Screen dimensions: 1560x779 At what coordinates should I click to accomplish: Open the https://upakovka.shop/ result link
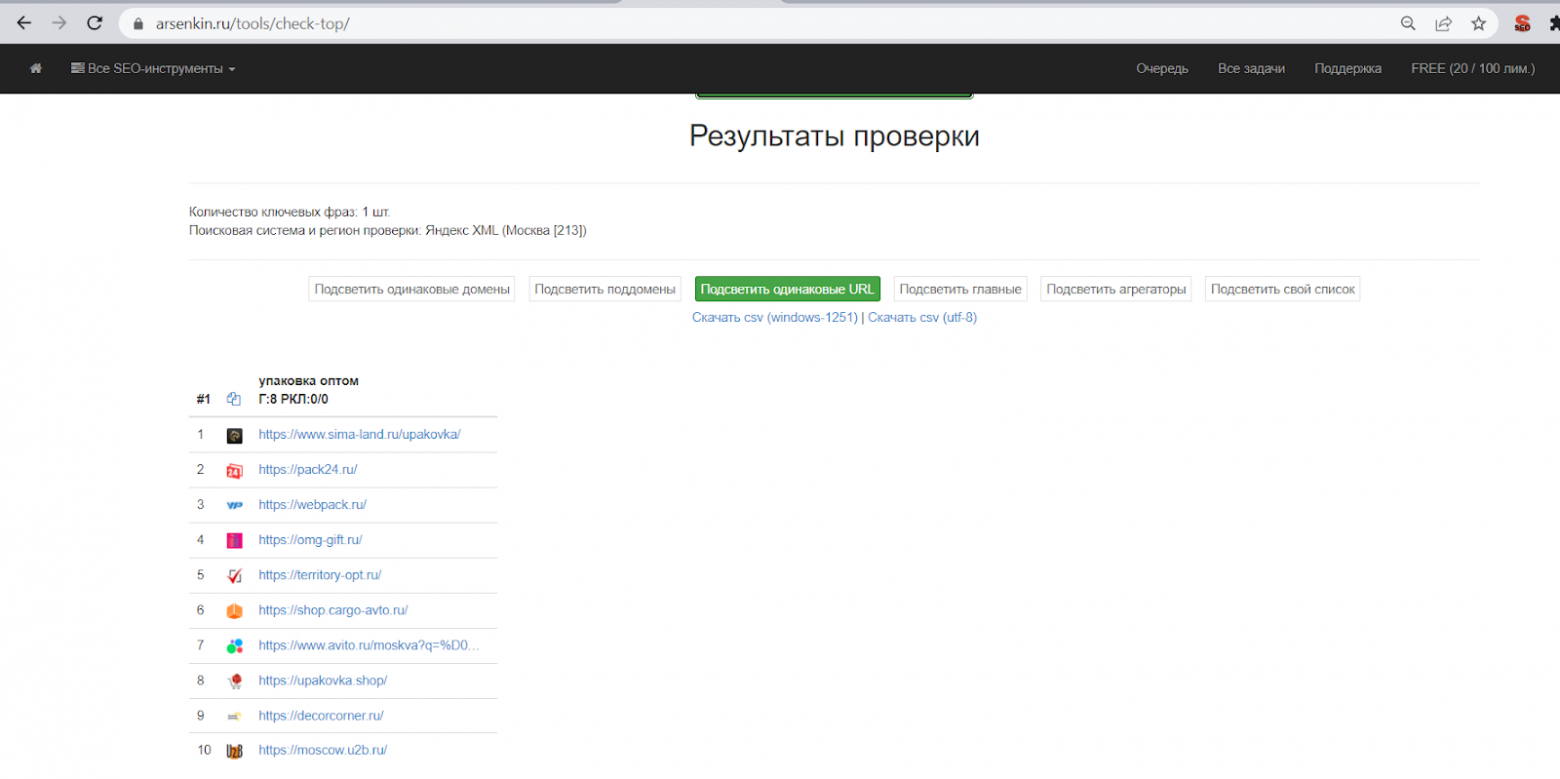click(x=323, y=680)
